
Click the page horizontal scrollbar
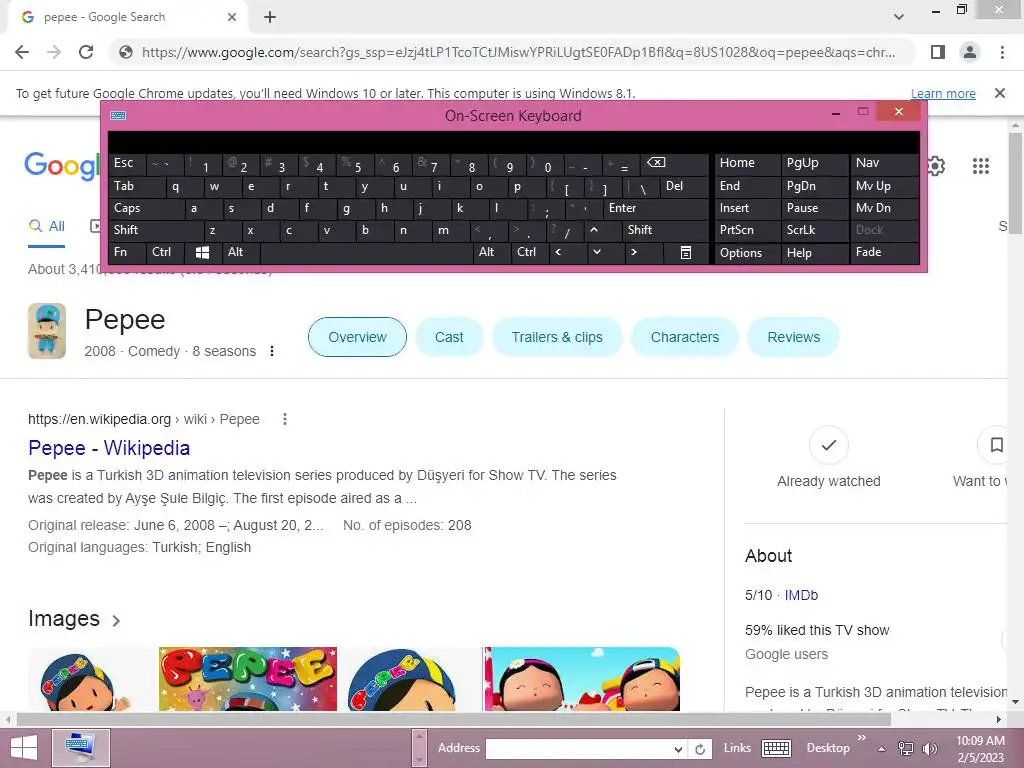[x=454, y=719]
